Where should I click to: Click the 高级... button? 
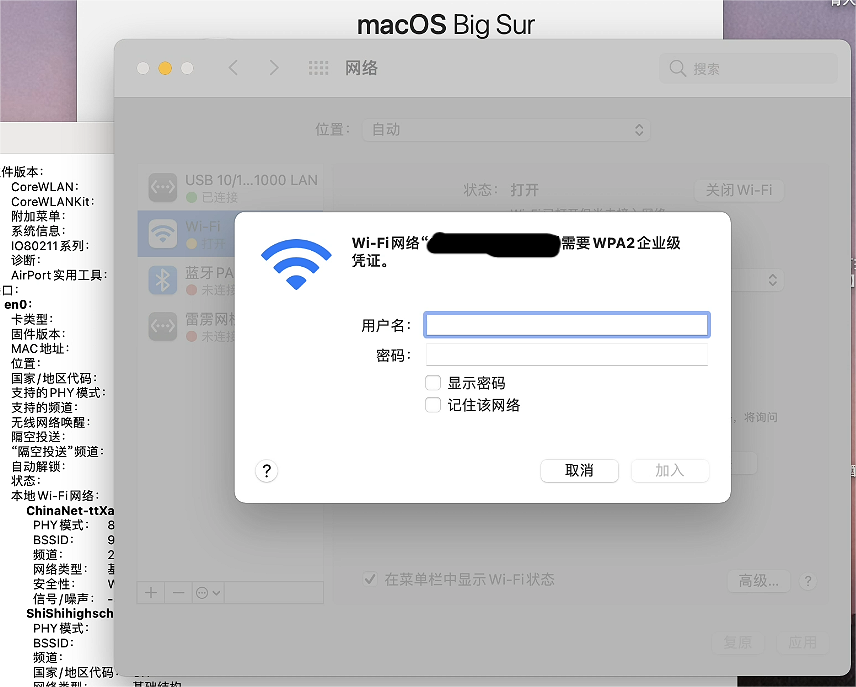tap(759, 581)
